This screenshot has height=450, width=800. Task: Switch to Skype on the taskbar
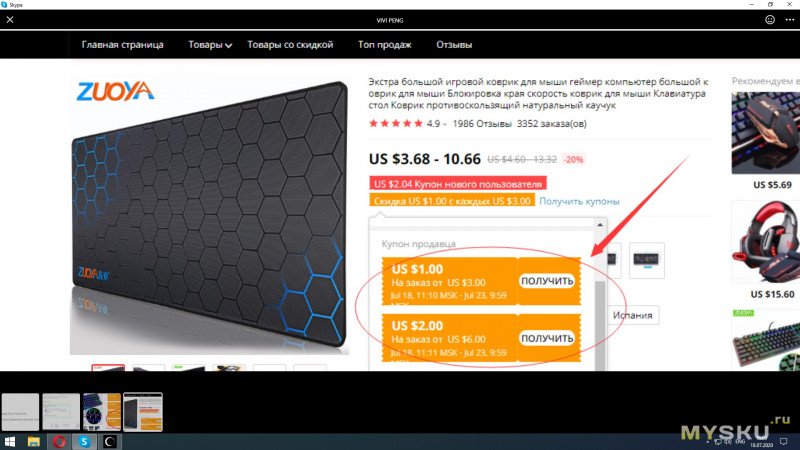tap(84, 441)
